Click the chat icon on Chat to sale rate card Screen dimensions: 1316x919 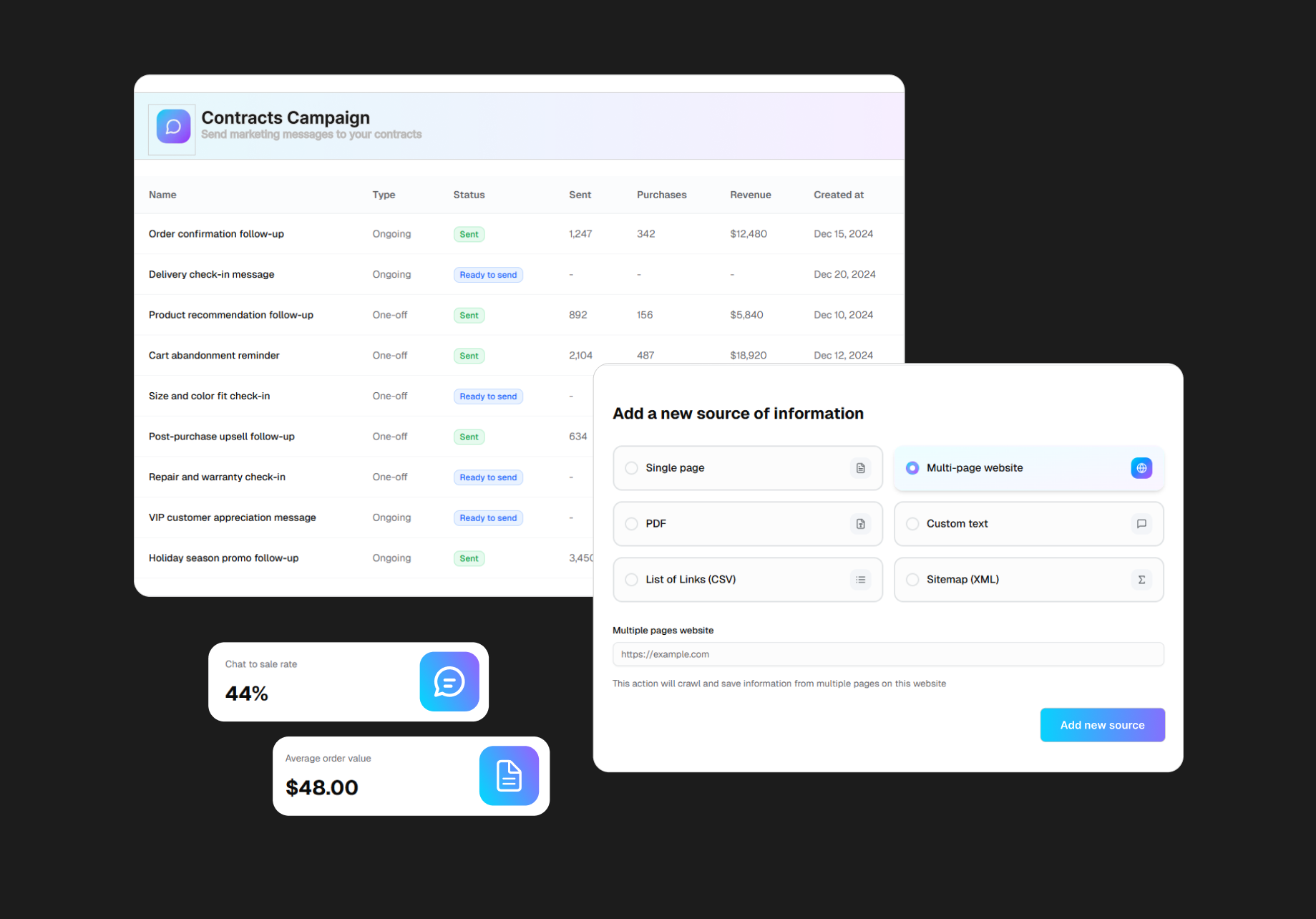(x=449, y=681)
